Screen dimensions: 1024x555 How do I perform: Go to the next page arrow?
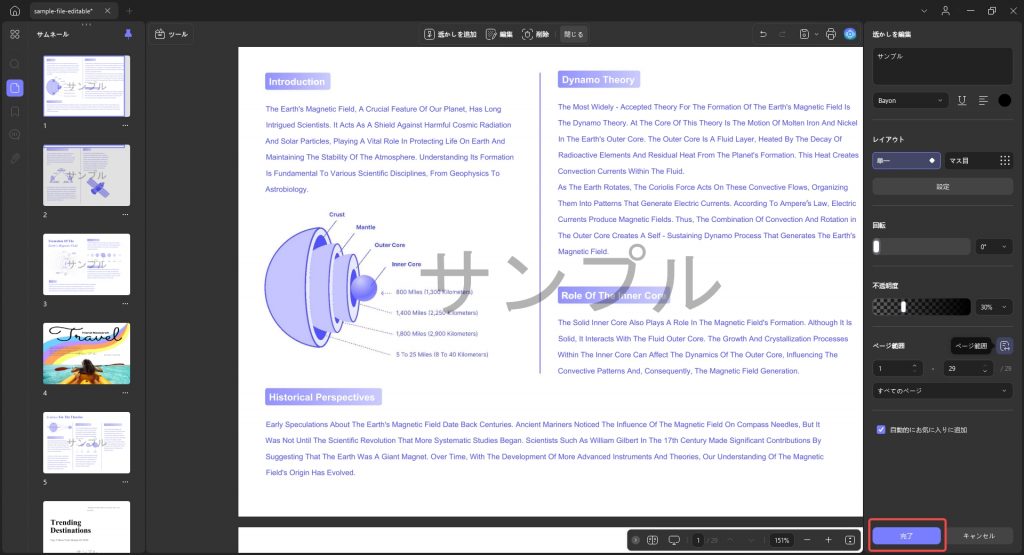(x=751, y=540)
